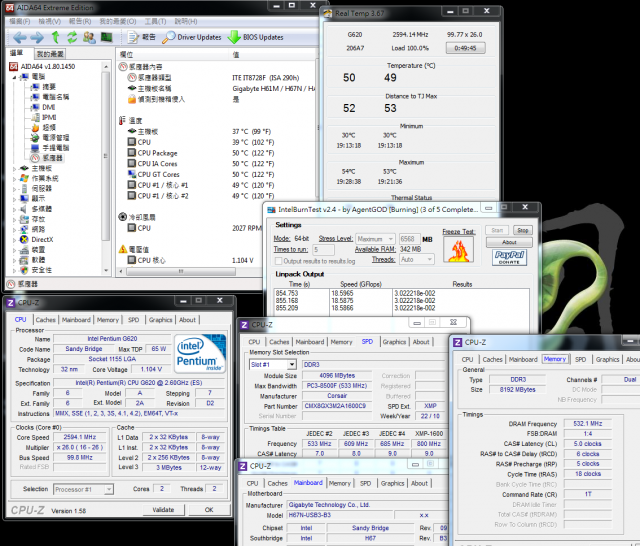
Task: Click the flame Freeze Test icon in IntelBurnTest
Action: coord(458,249)
